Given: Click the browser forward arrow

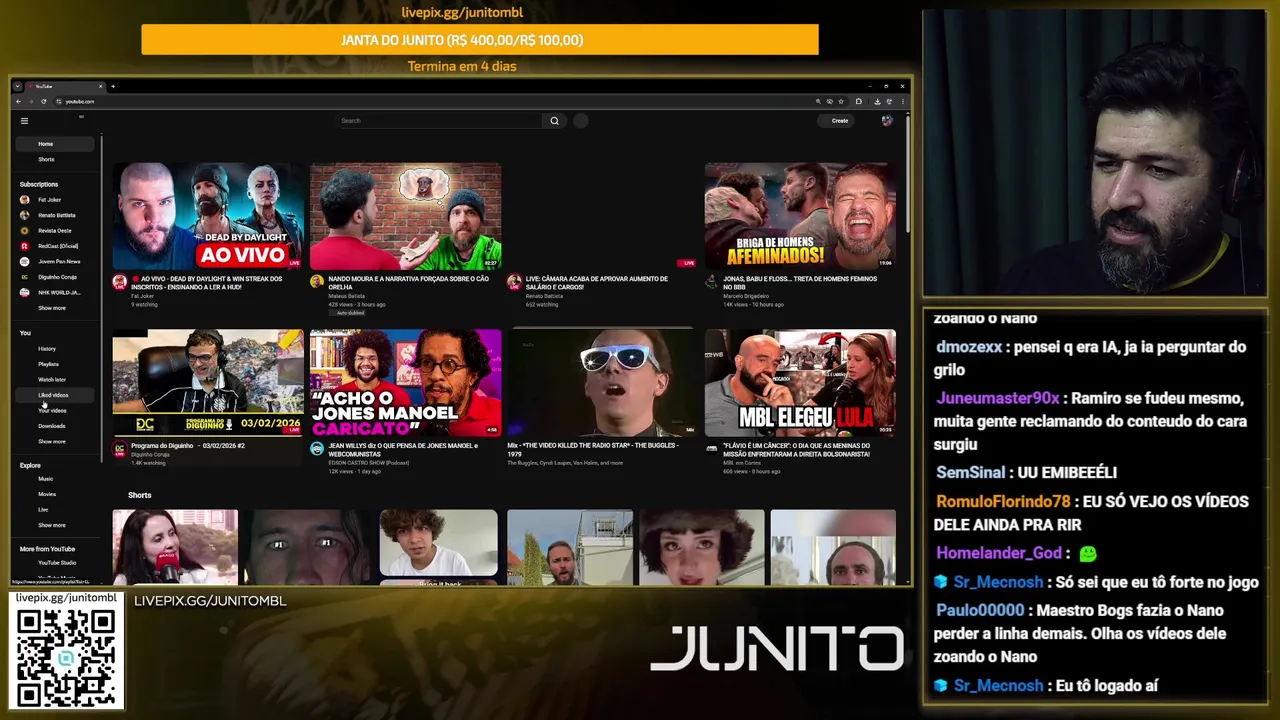Looking at the screenshot, I should pos(30,101).
